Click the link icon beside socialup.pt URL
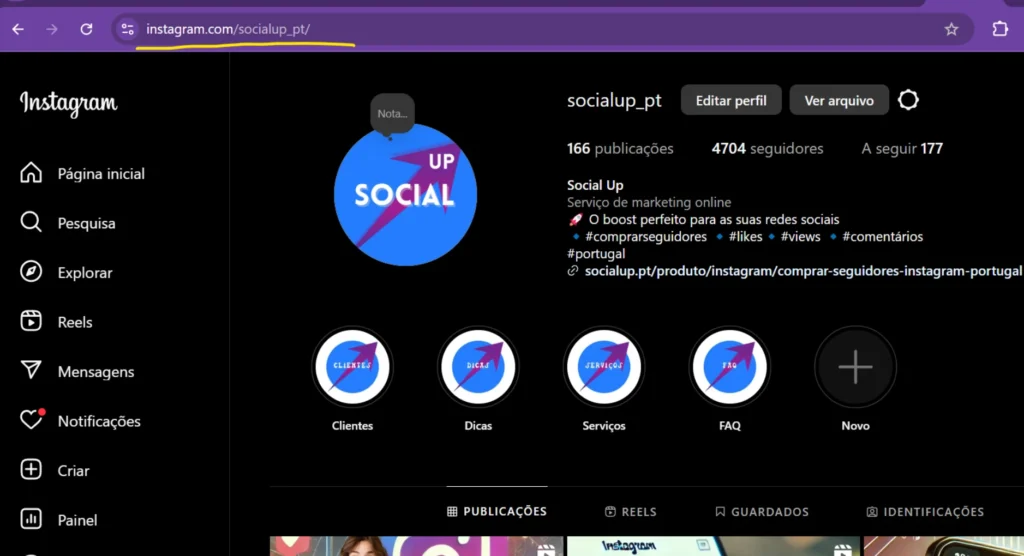 point(573,270)
